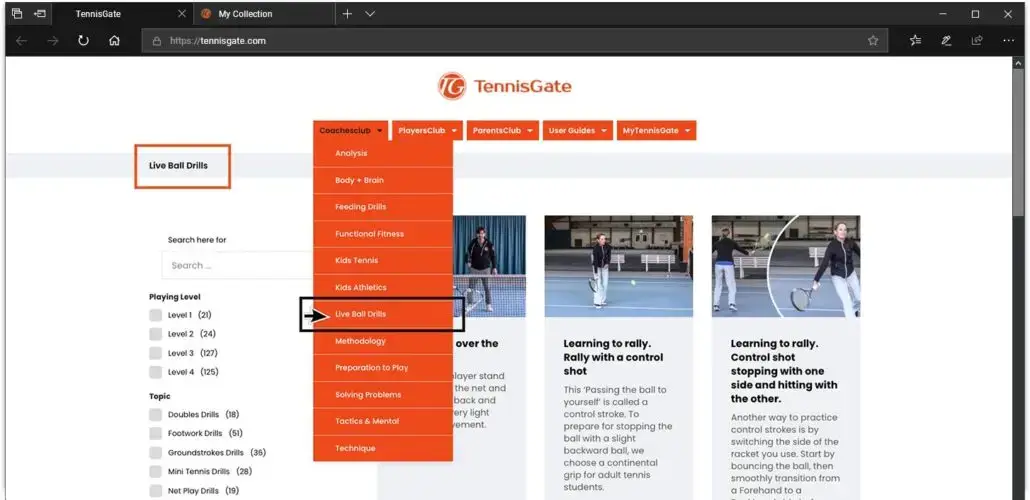1030x500 pixels.
Task: Select Live Ball Drills from the menu
Action: click(361, 314)
